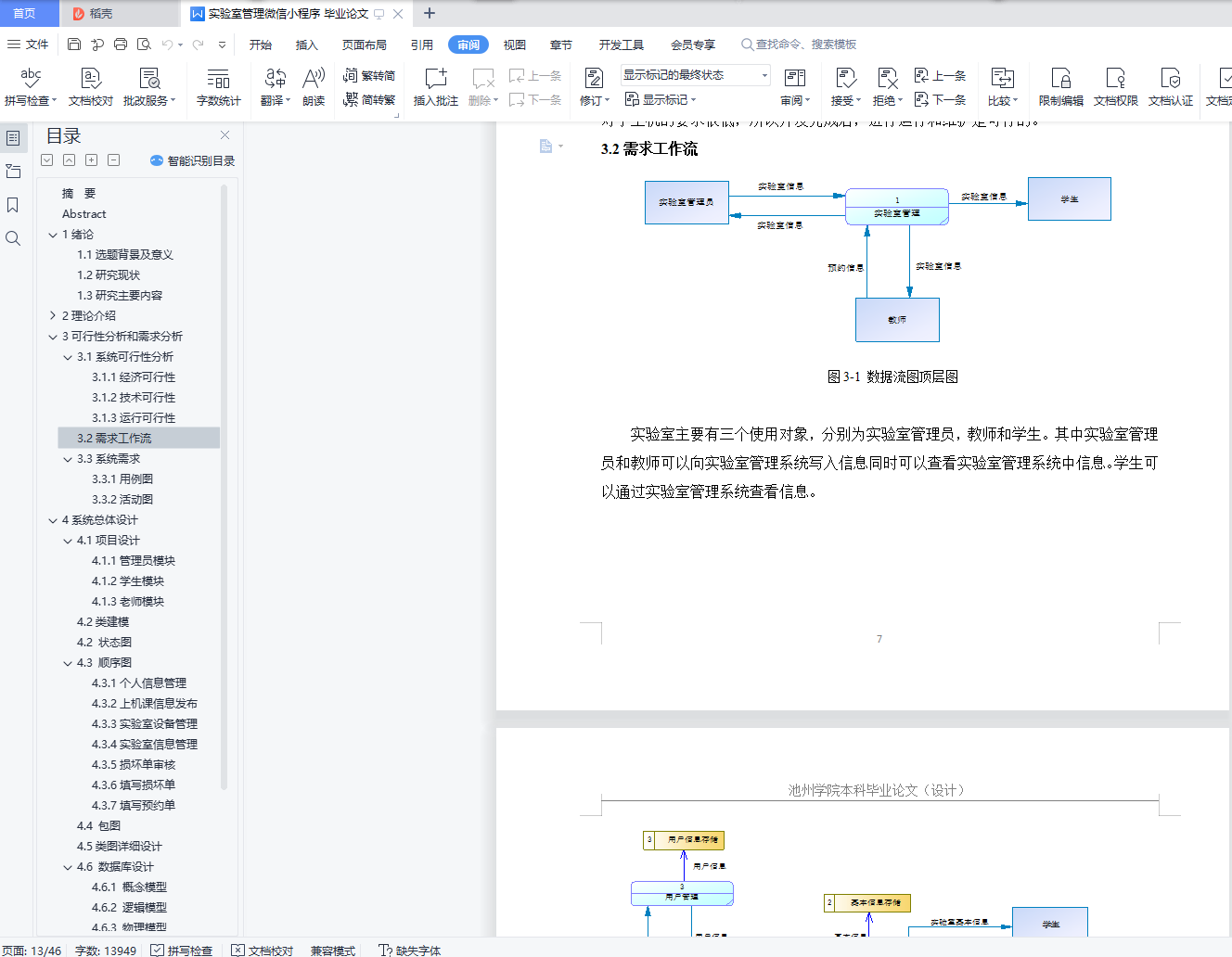1232x957 pixels.
Task: Jump to outline item 3.3.1 用例图
Action: [x=122, y=479]
